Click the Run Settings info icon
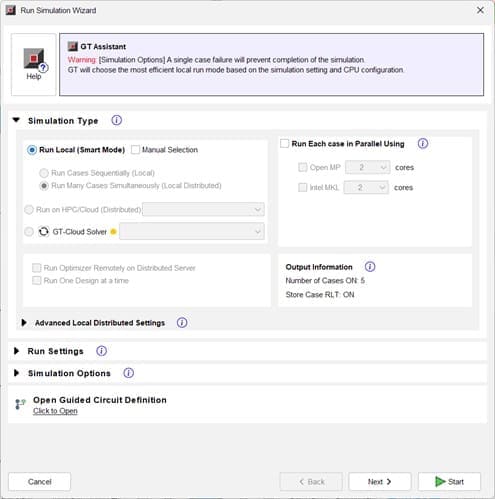This screenshot has height=499, width=495. [101, 351]
